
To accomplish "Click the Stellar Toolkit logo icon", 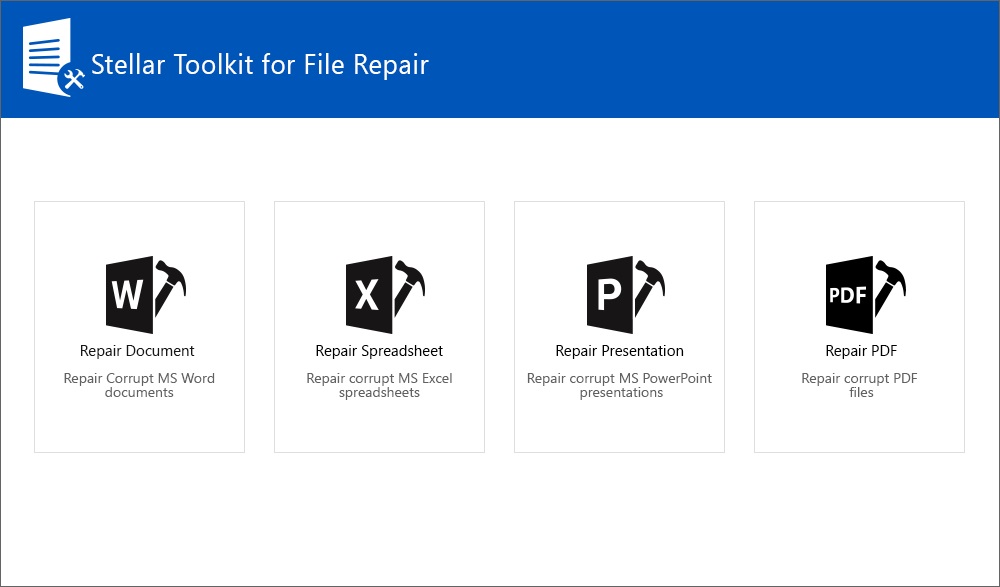I will click(54, 57).
